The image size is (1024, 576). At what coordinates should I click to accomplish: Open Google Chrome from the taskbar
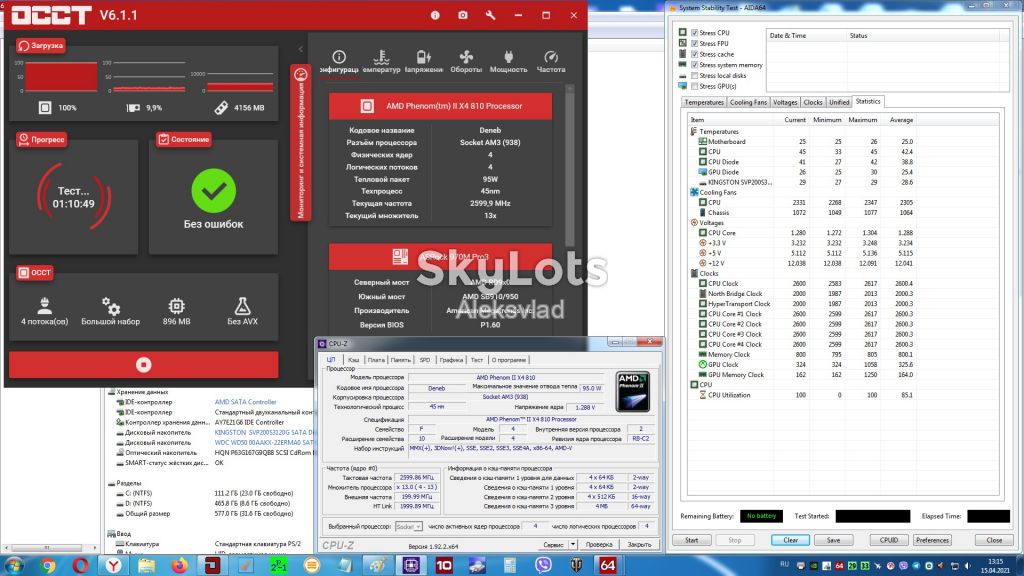tap(47, 565)
